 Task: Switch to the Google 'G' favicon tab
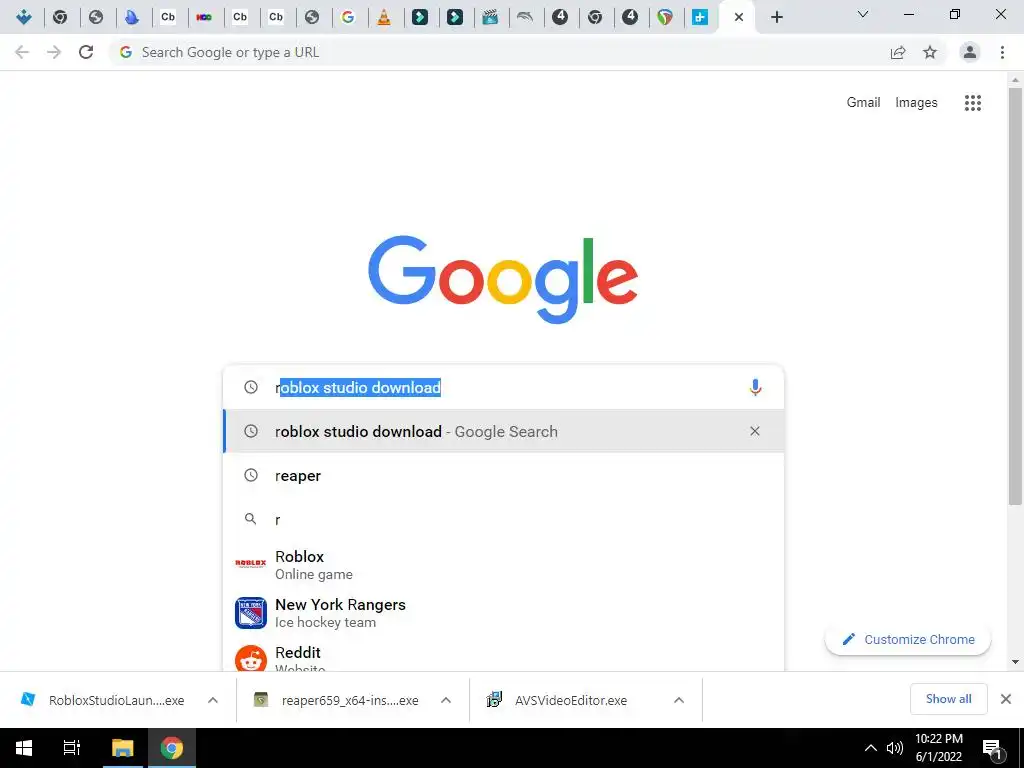pos(348,17)
